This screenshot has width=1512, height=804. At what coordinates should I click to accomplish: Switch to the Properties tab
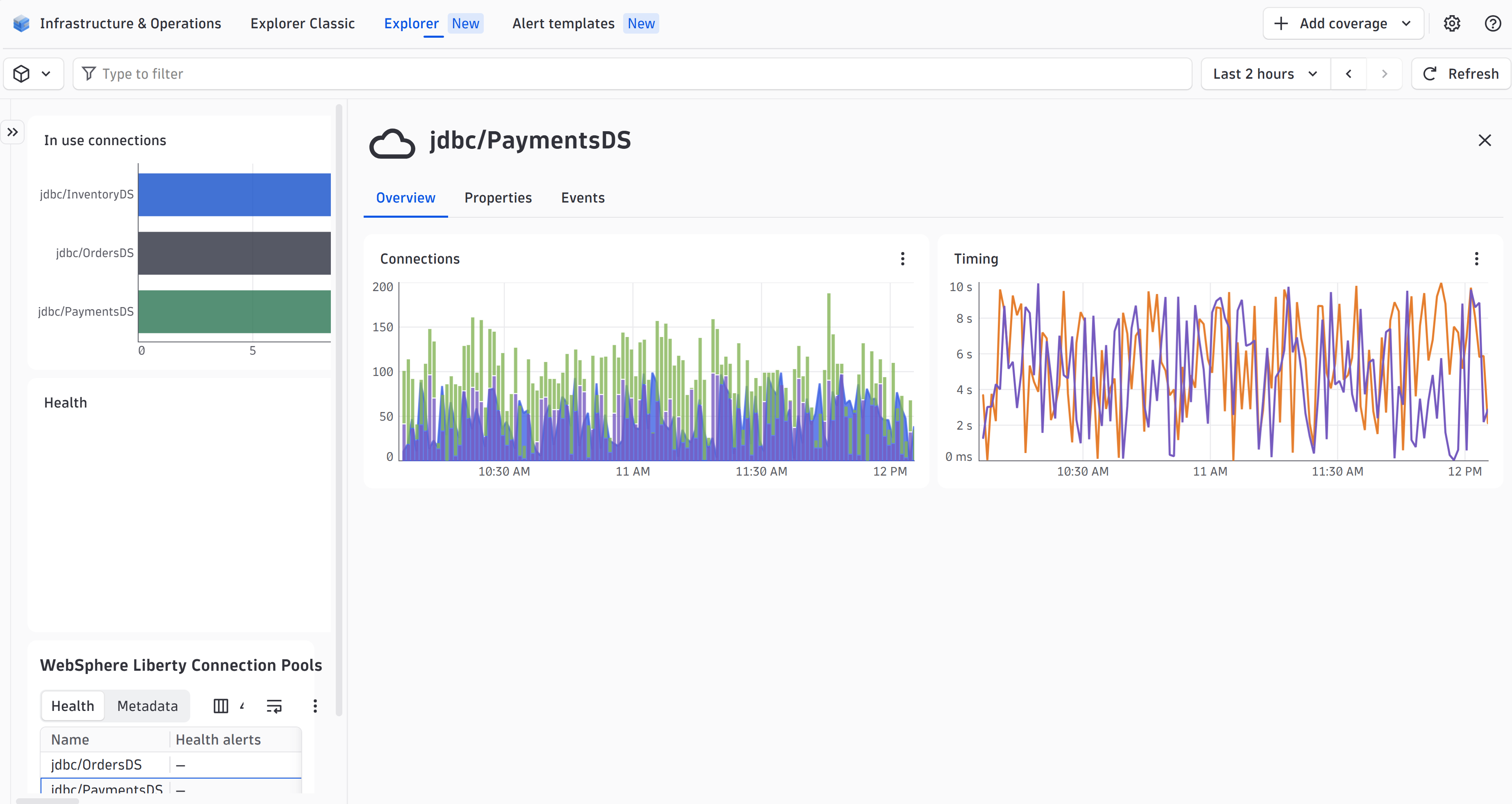[498, 198]
